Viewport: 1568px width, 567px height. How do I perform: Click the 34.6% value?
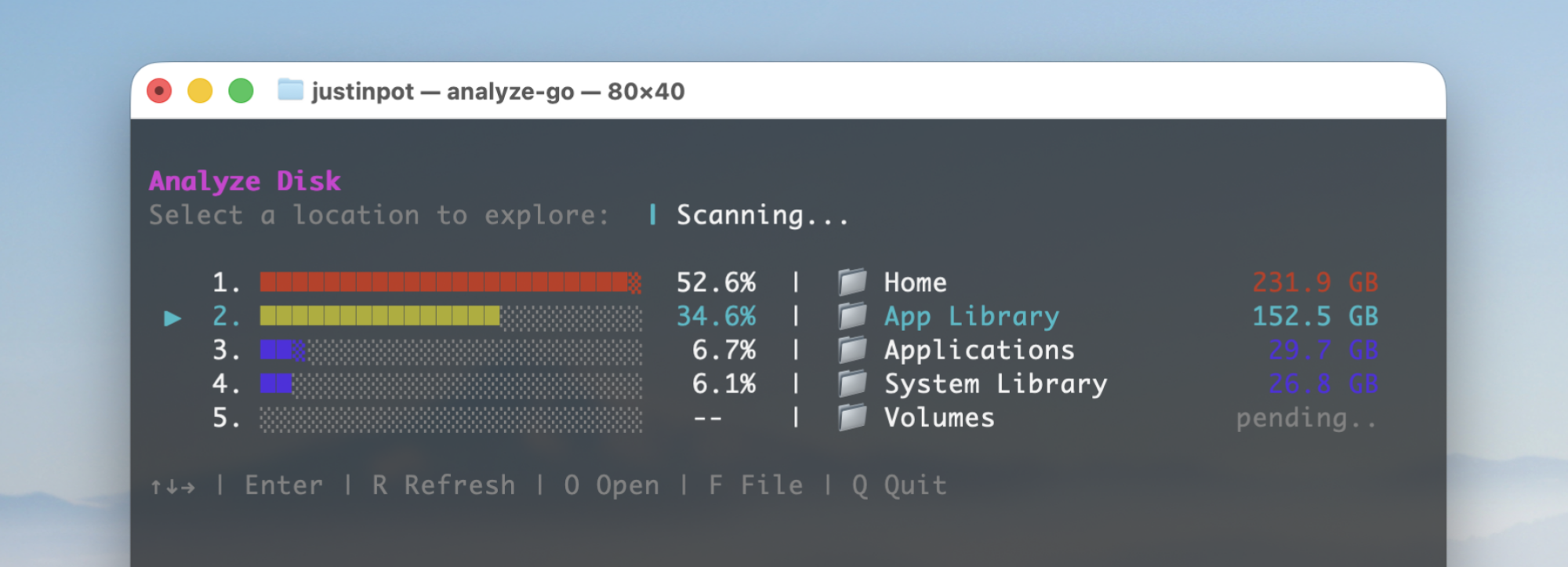[717, 316]
